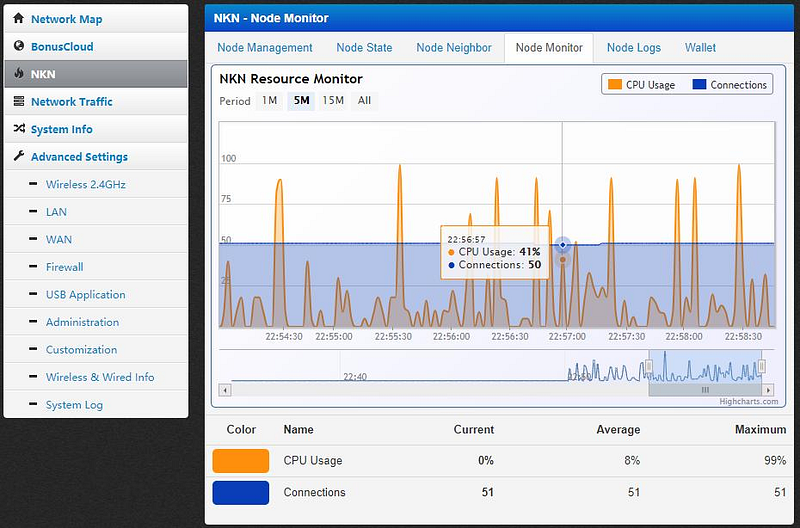Set period to 5M
The width and height of the screenshot is (800, 528).
[301, 100]
